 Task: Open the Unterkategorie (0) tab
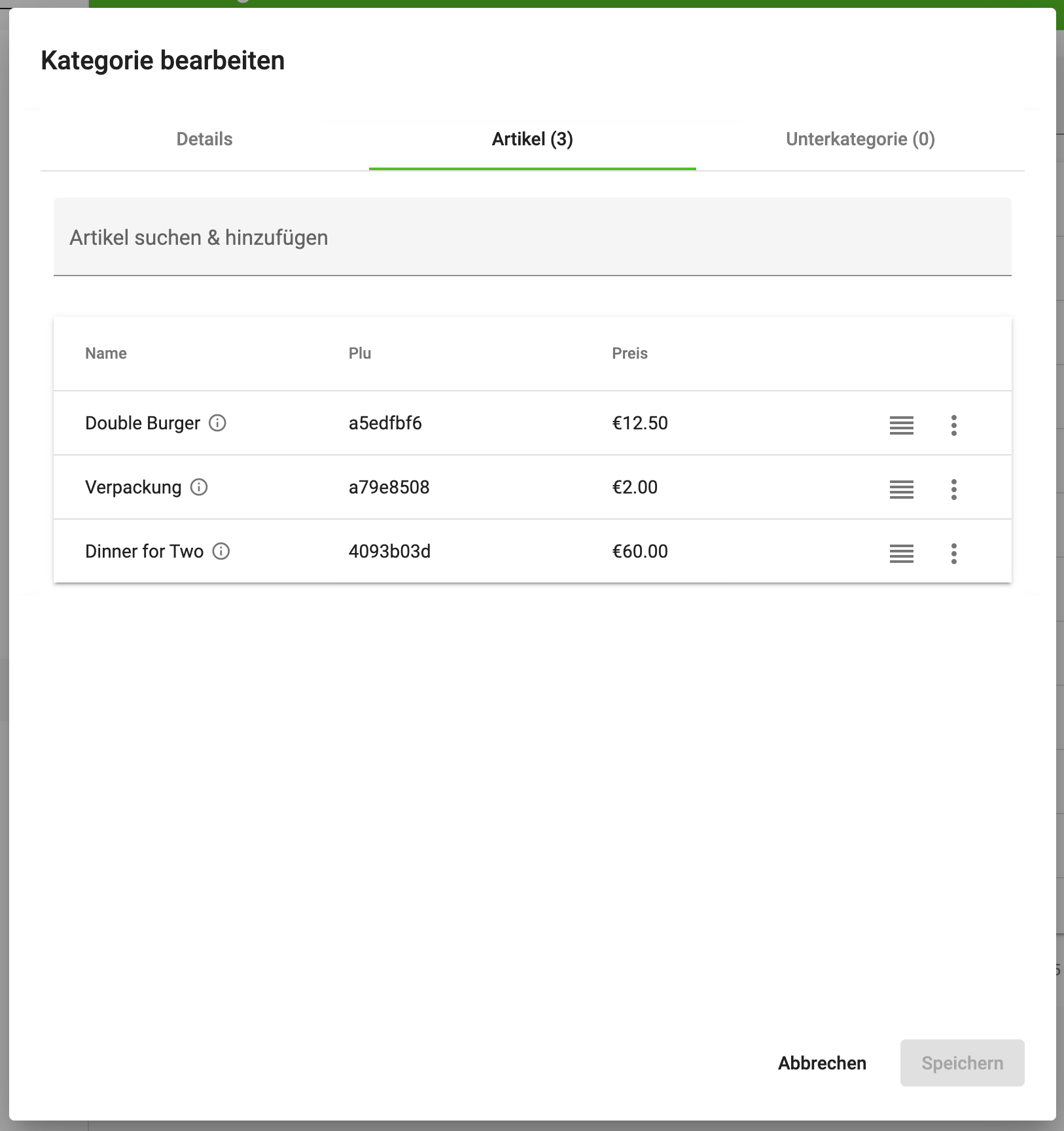coord(860,139)
